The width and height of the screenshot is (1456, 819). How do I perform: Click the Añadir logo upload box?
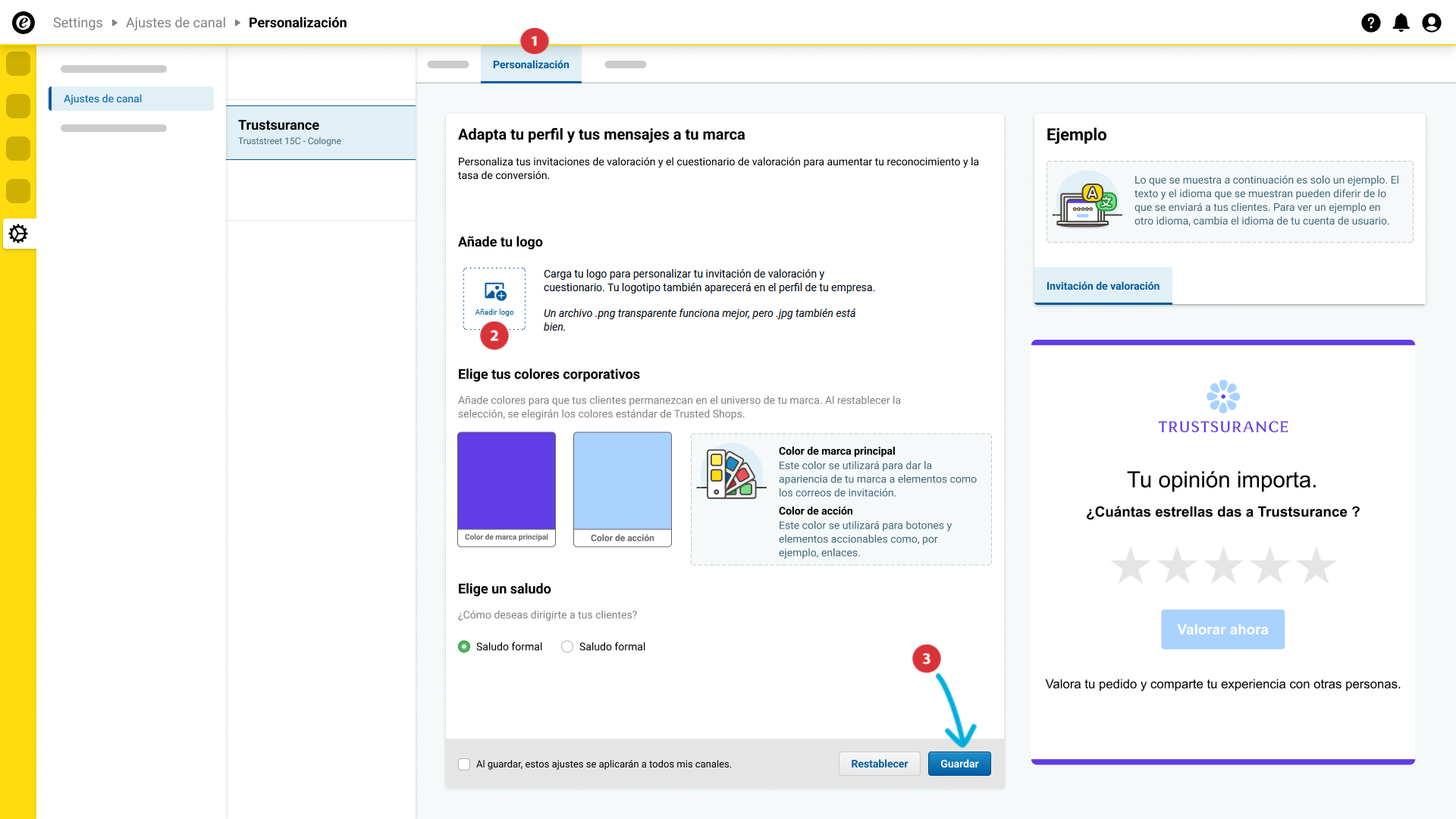point(494,299)
